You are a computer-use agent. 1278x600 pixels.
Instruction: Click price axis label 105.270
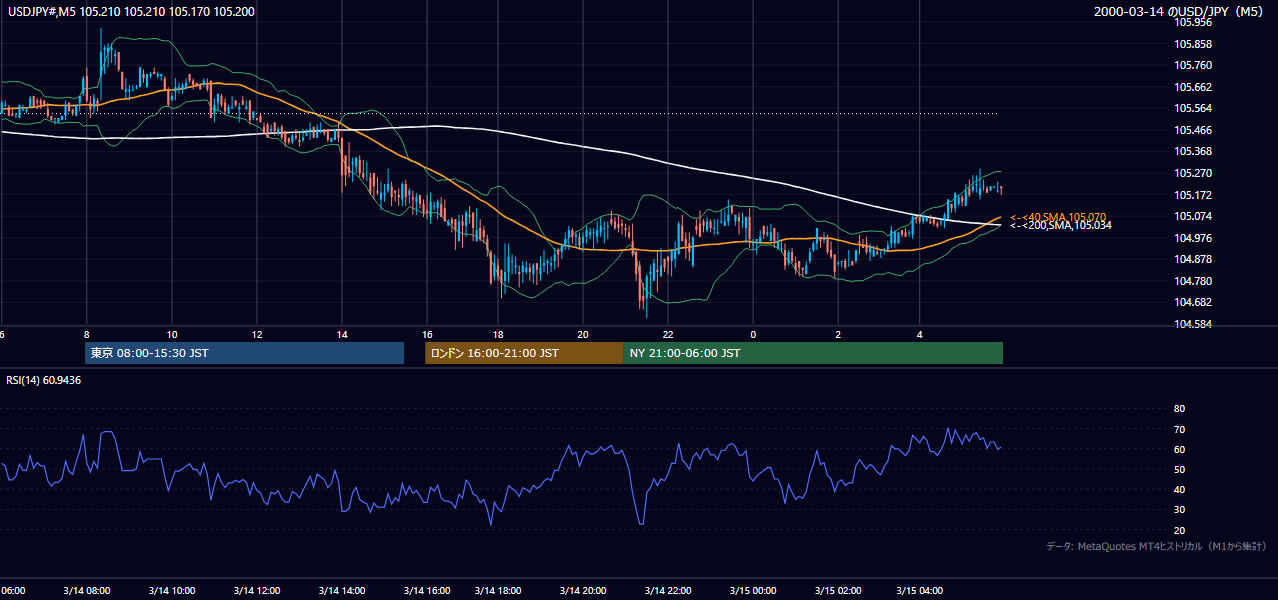pos(1194,173)
